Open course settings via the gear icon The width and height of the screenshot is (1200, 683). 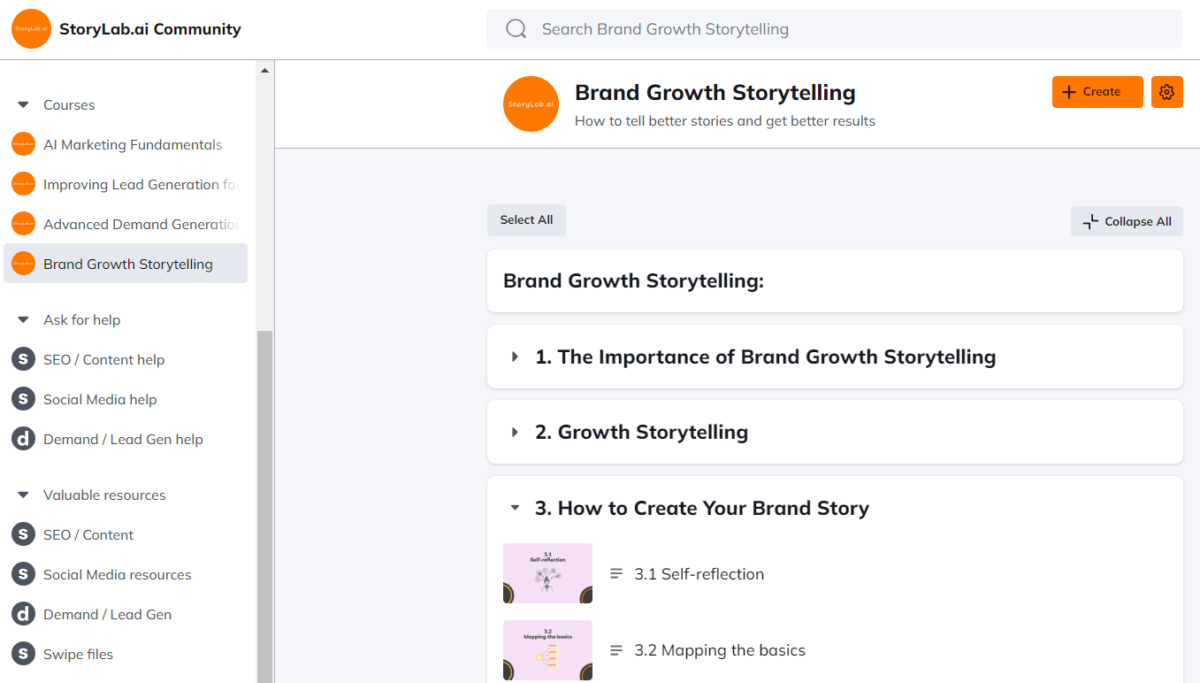[x=1166, y=91]
